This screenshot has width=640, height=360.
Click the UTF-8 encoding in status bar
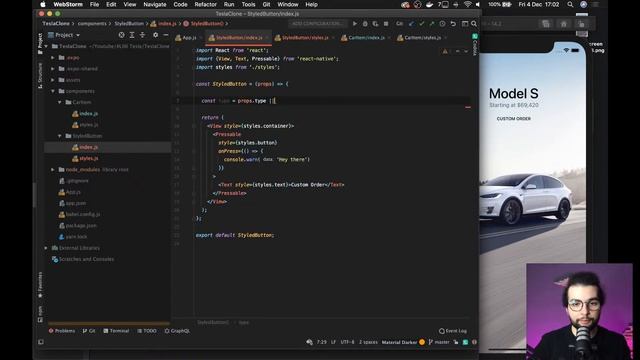point(347,342)
